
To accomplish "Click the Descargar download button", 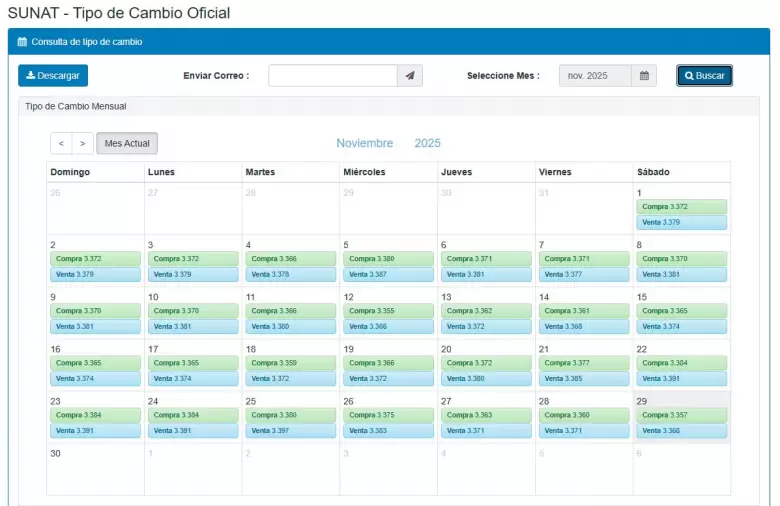I will tap(53, 76).
